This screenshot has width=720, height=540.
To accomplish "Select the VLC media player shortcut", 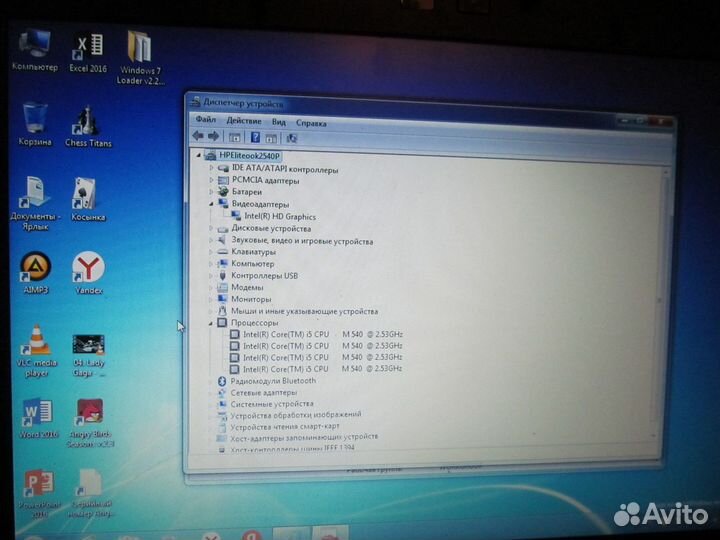I will click(37, 351).
